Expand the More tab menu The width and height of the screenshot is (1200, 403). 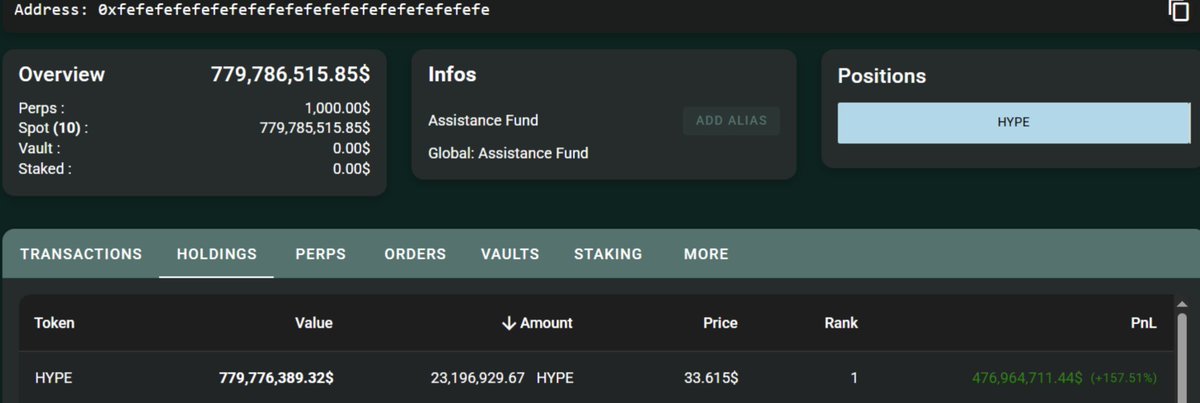coord(706,254)
